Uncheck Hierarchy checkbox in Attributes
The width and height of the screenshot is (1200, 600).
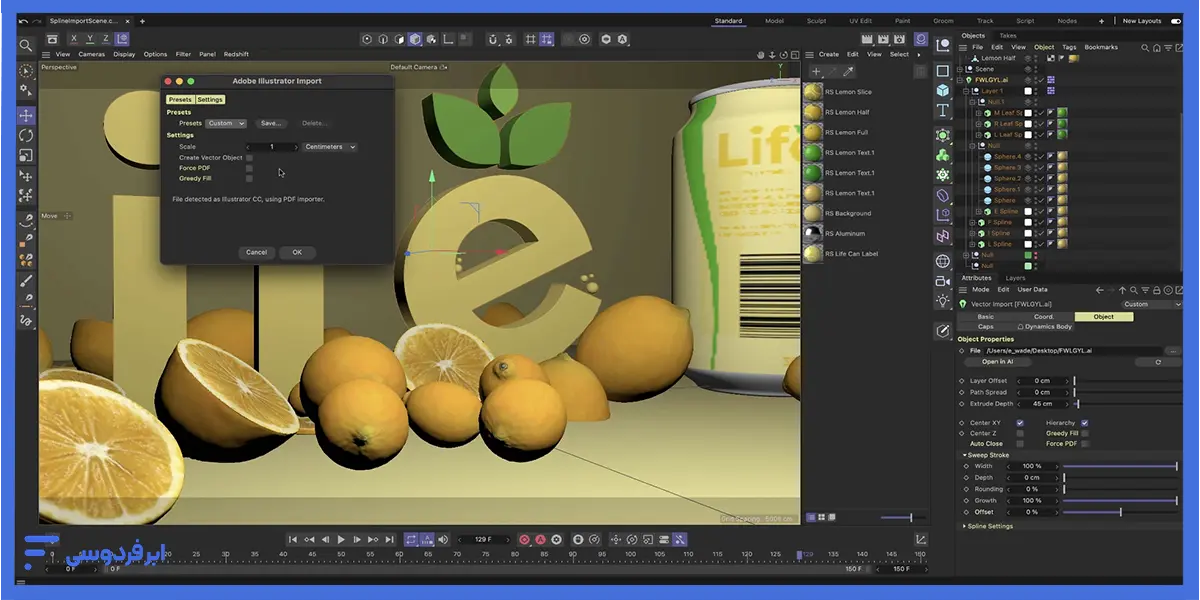(1084, 423)
